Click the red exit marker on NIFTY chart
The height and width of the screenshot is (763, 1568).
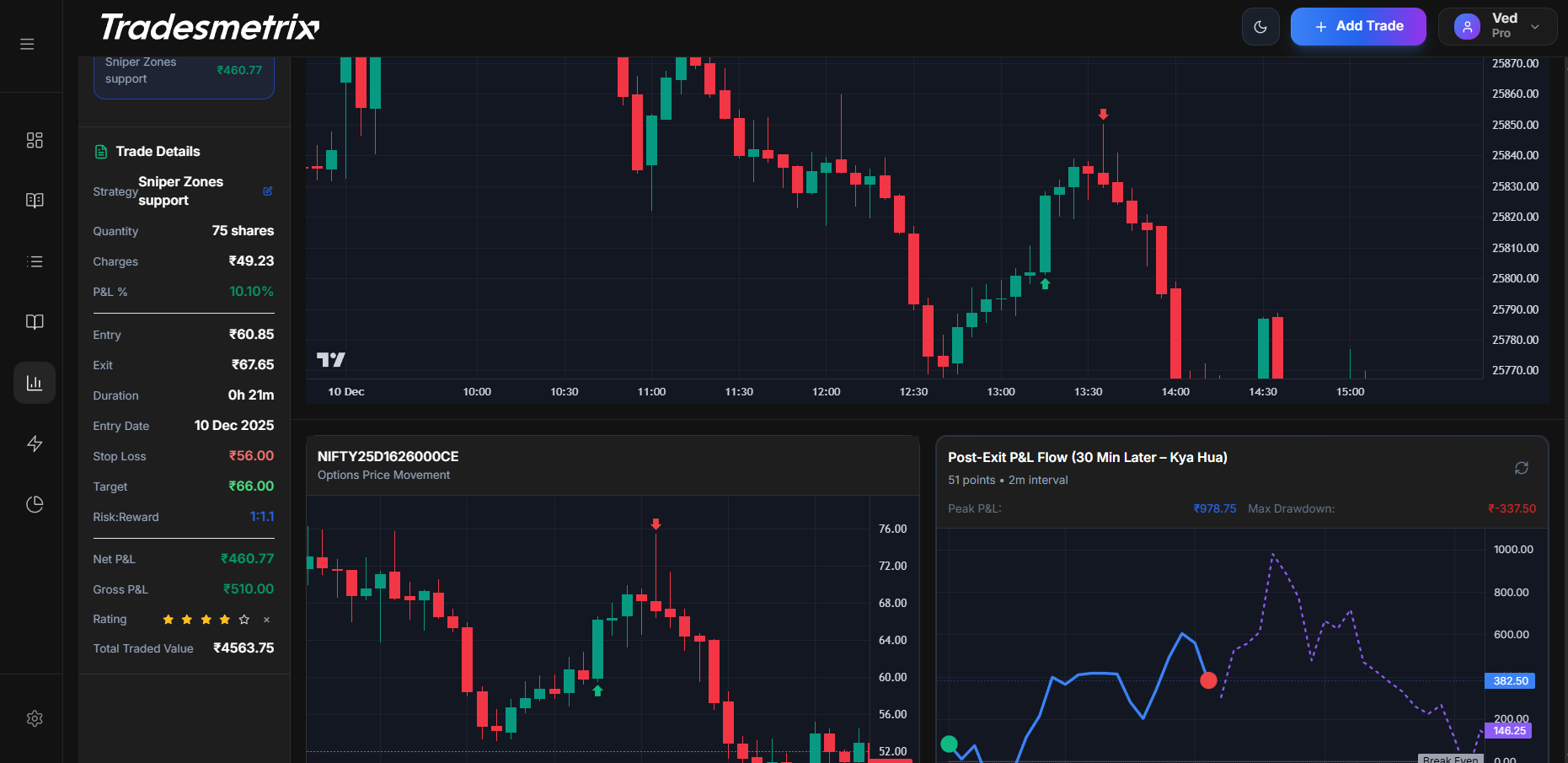(1103, 114)
